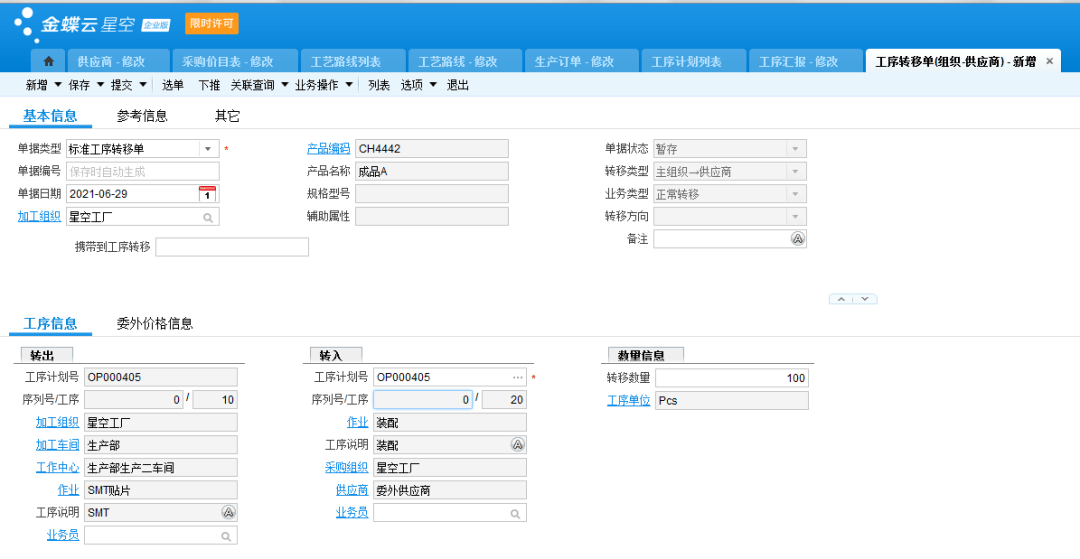Open calendar picker for 单据日期

[207, 194]
